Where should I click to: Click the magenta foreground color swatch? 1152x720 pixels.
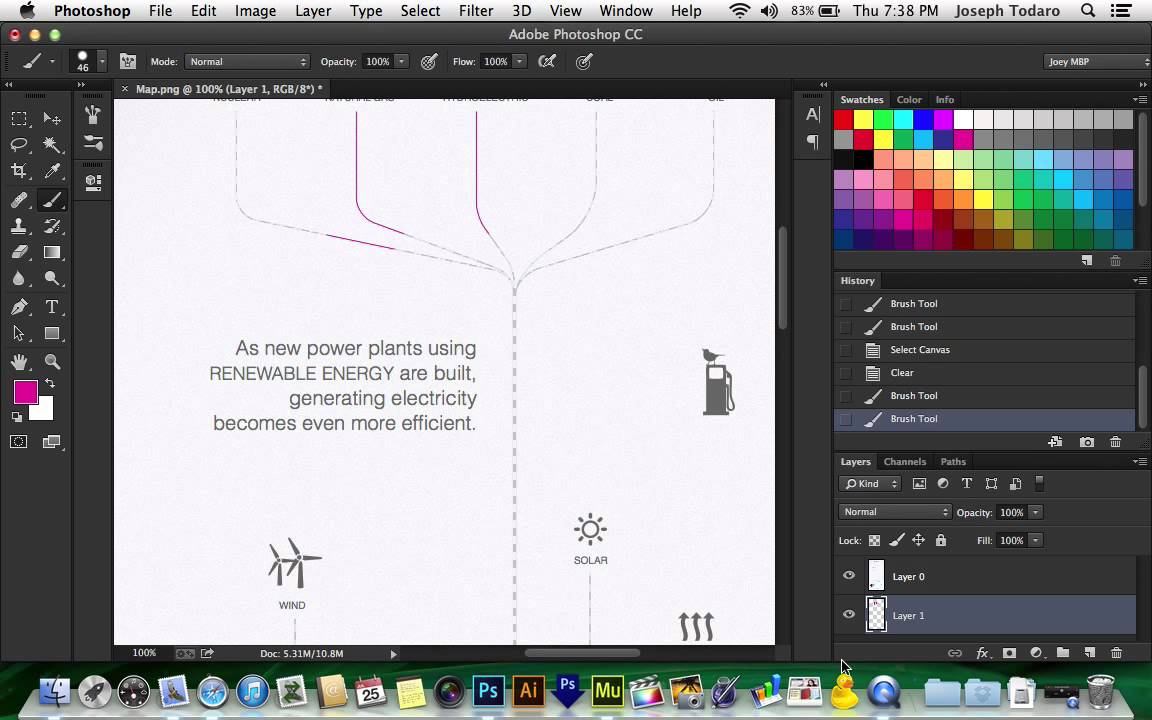(x=26, y=392)
